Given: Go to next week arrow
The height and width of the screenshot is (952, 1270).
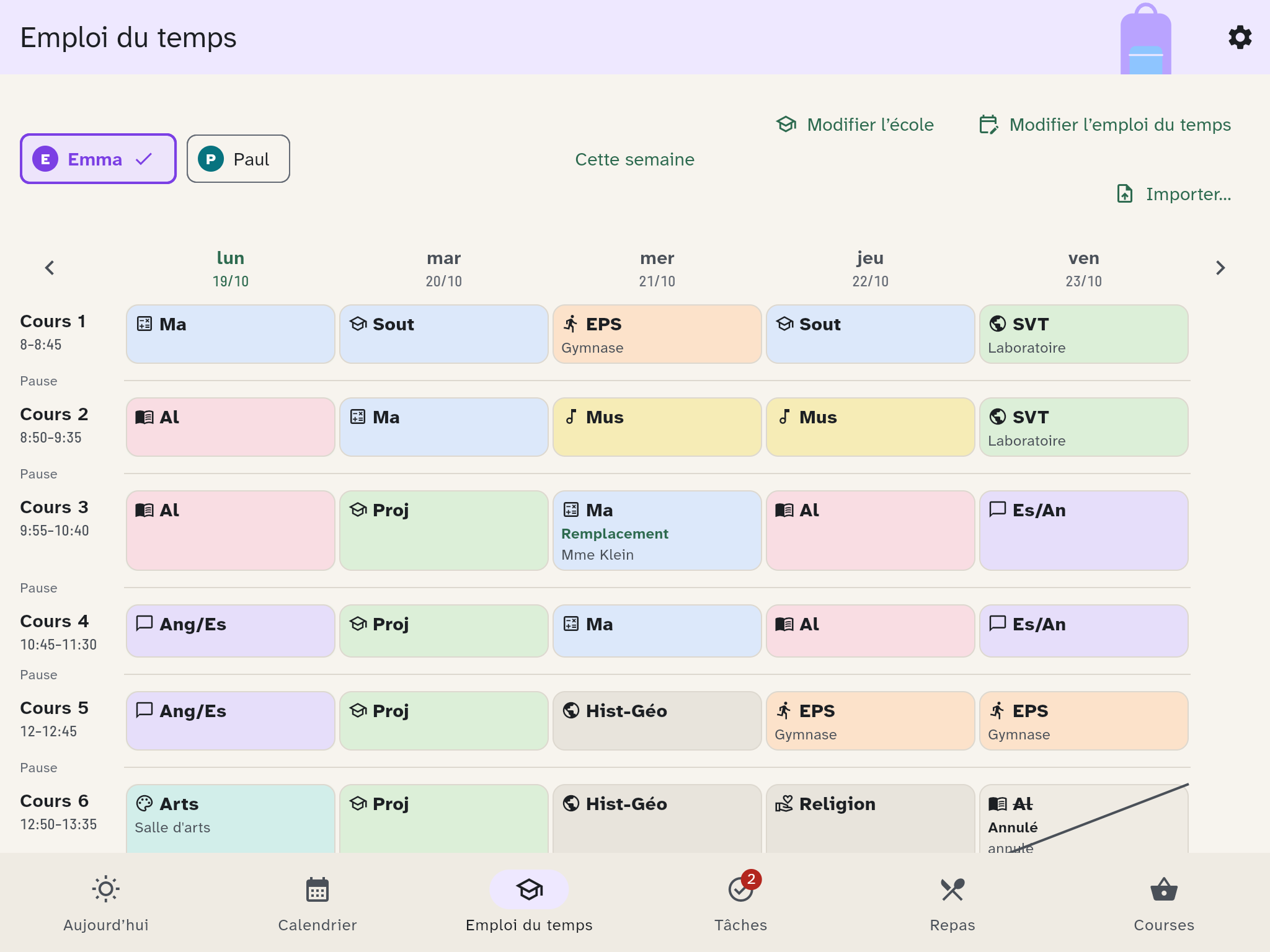Looking at the screenshot, I should 1220,268.
